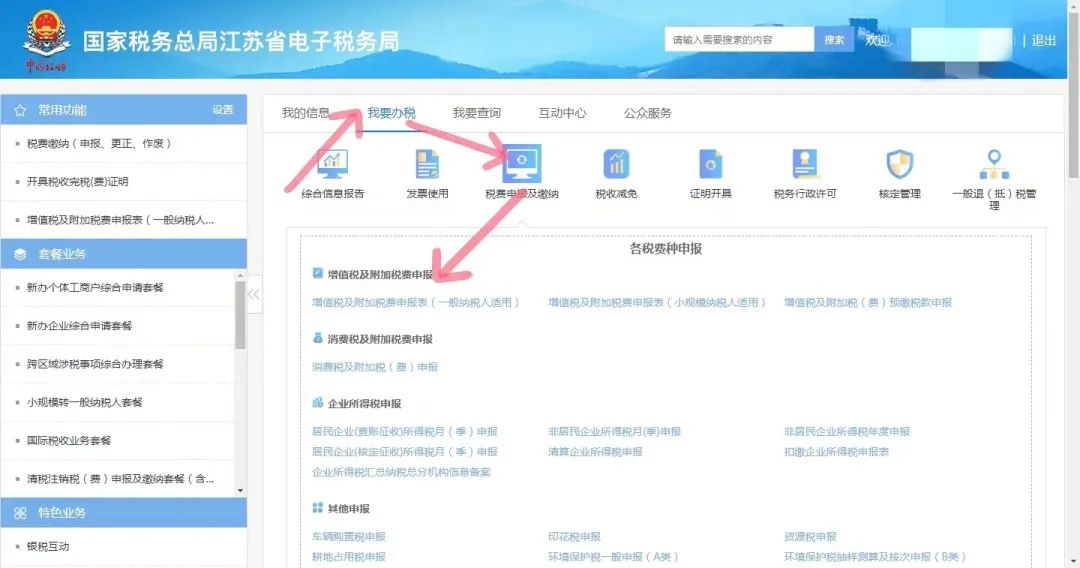Open 资源税申报
This screenshot has height=568, width=1080.
click(x=810, y=536)
